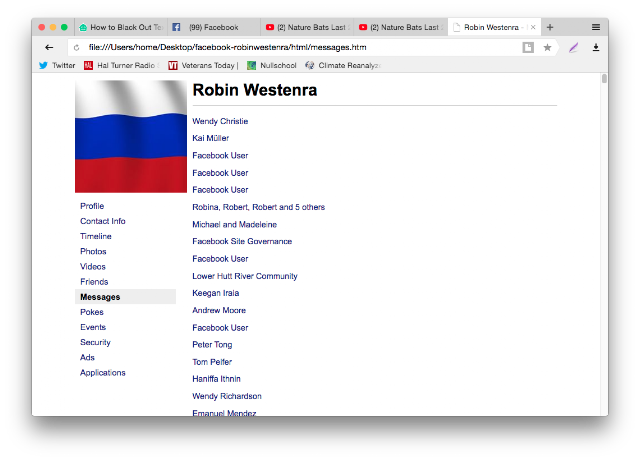Open the Videos sidebar link
640x461 pixels.
[93, 267]
